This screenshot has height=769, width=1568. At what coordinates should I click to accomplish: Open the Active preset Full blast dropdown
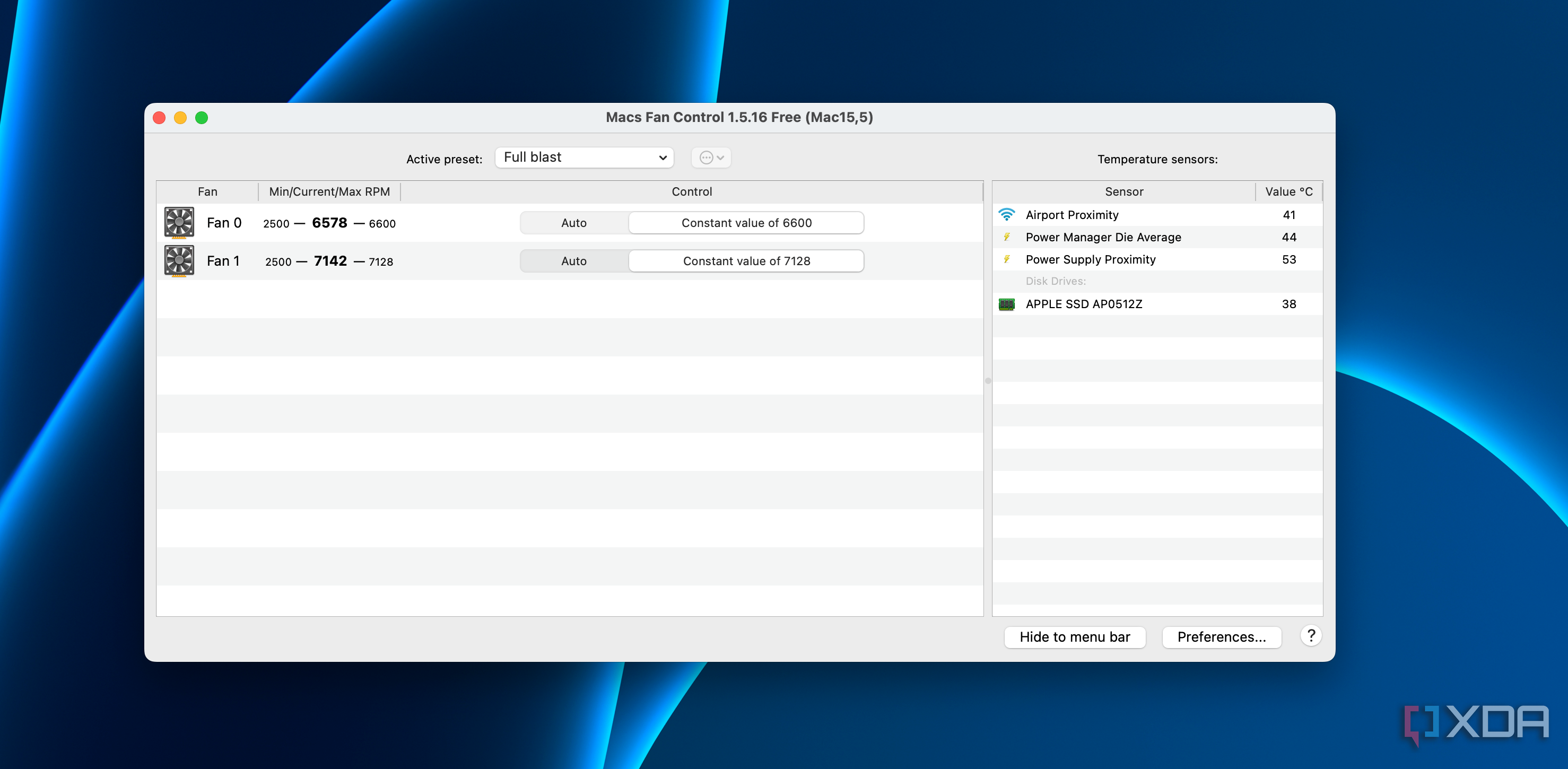pos(585,158)
